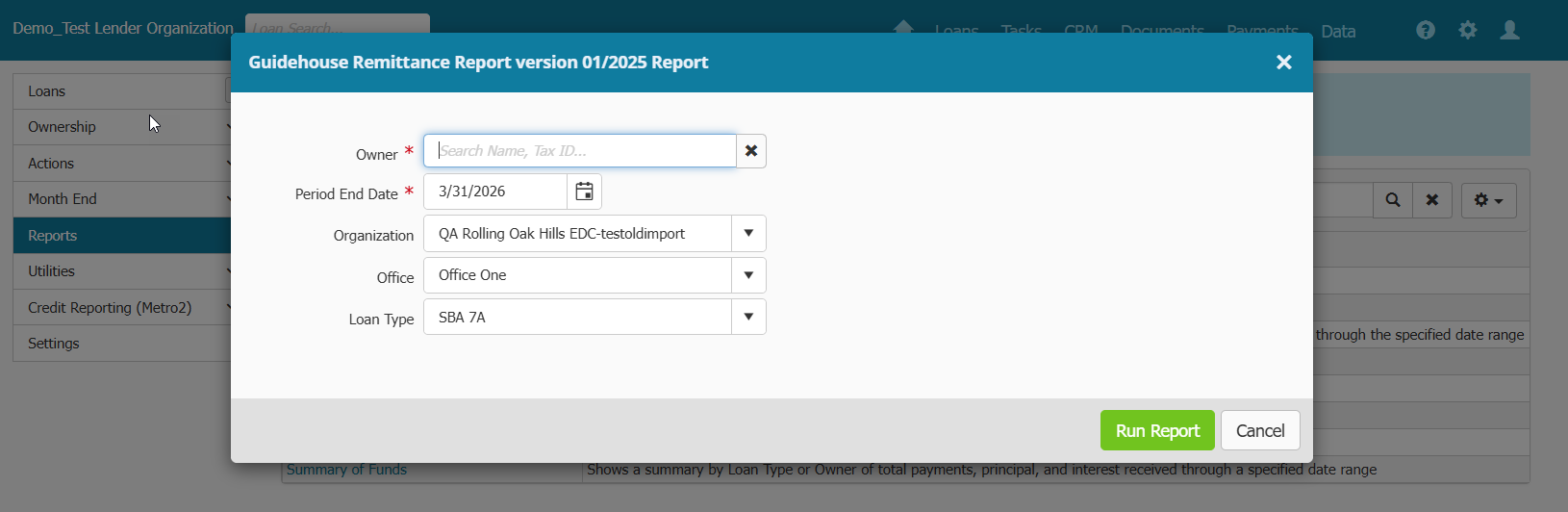Click the clear search X button
This screenshot has width=1568, height=512.
click(x=1432, y=200)
